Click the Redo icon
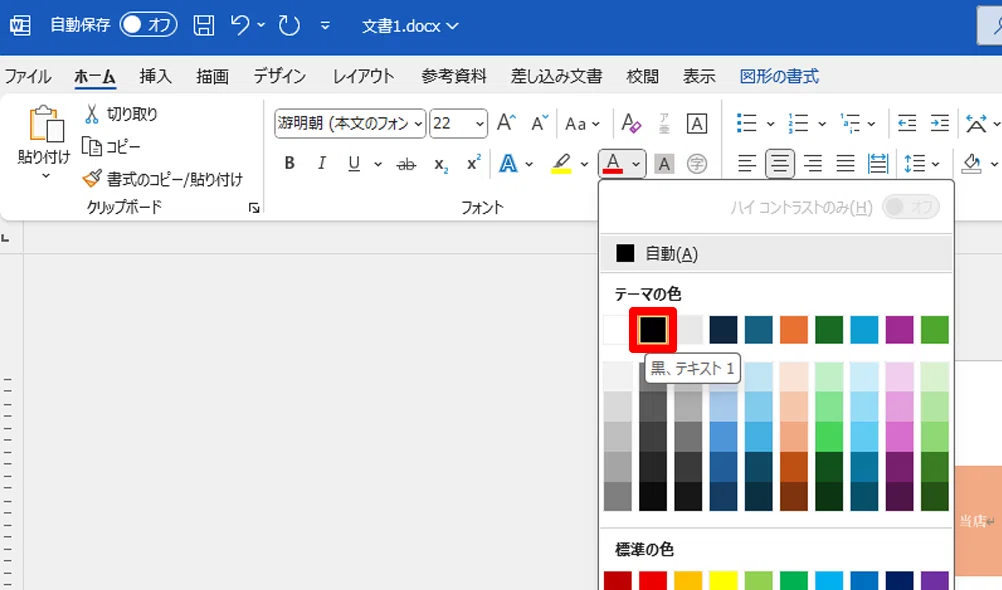The height and width of the screenshot is (590, 1002). click(289, 26)
